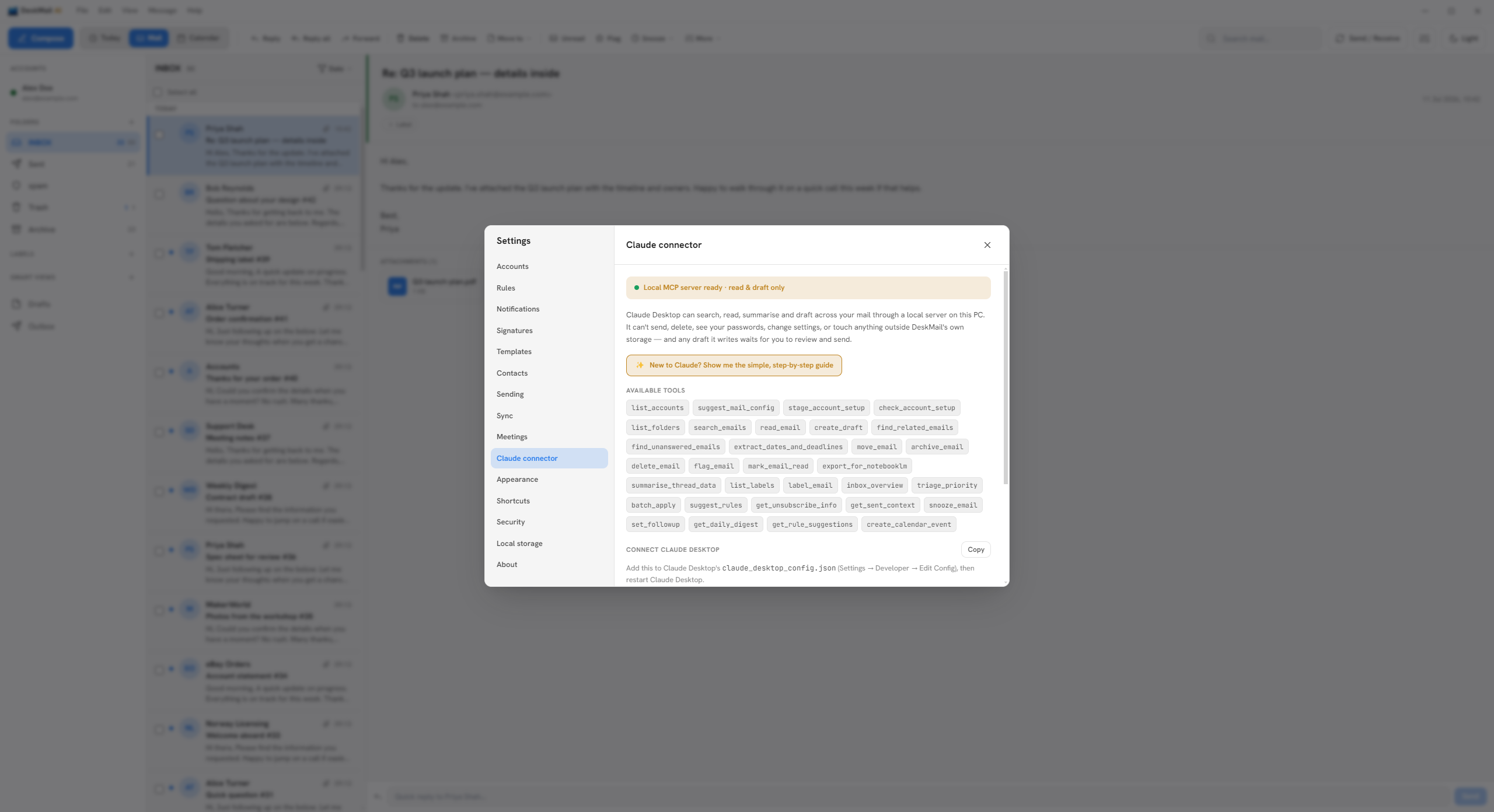
Task: Click the check_account_setup tool chip
Action: click(x=917, y=408)
